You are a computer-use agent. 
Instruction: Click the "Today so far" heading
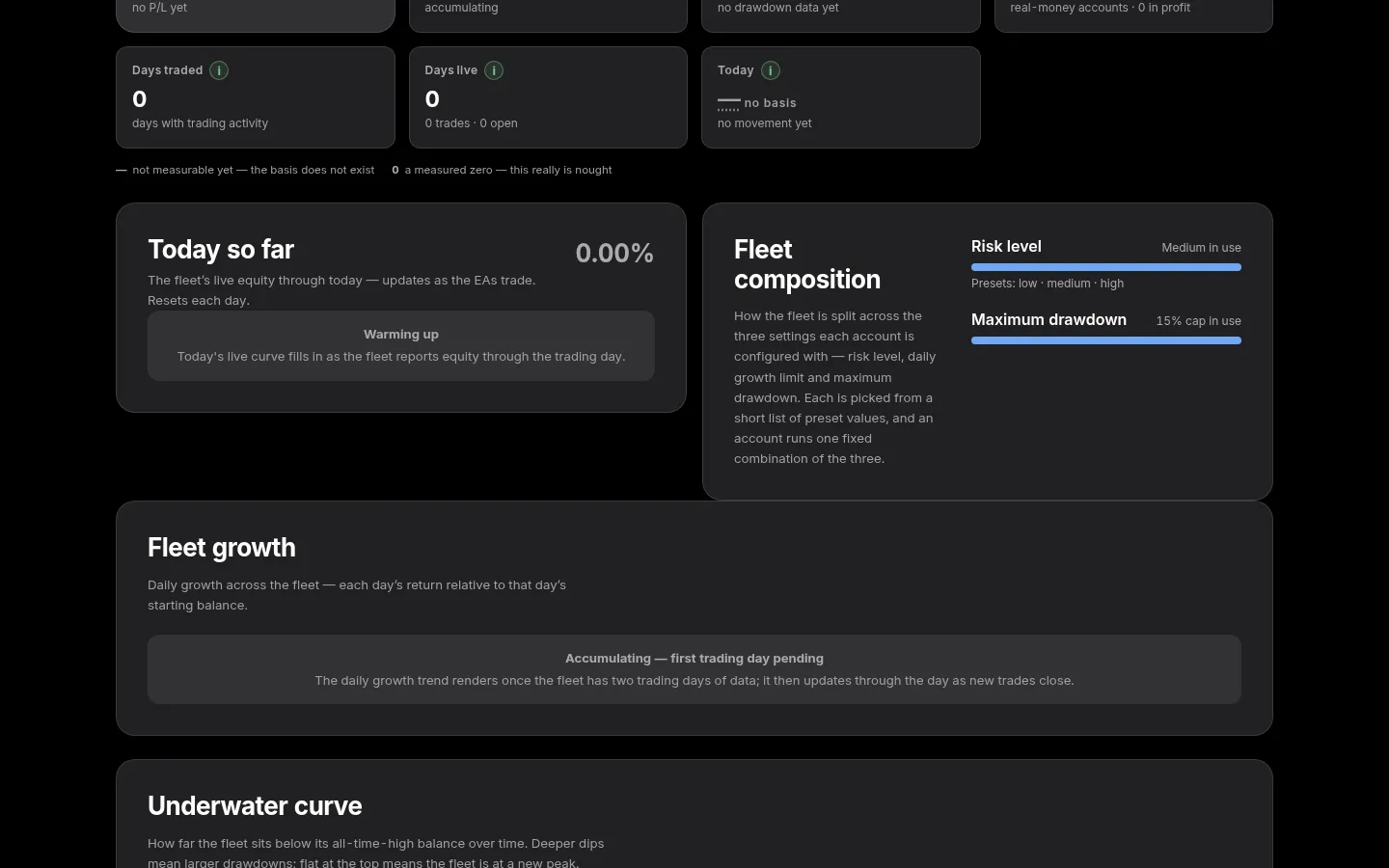click(221, 250)
